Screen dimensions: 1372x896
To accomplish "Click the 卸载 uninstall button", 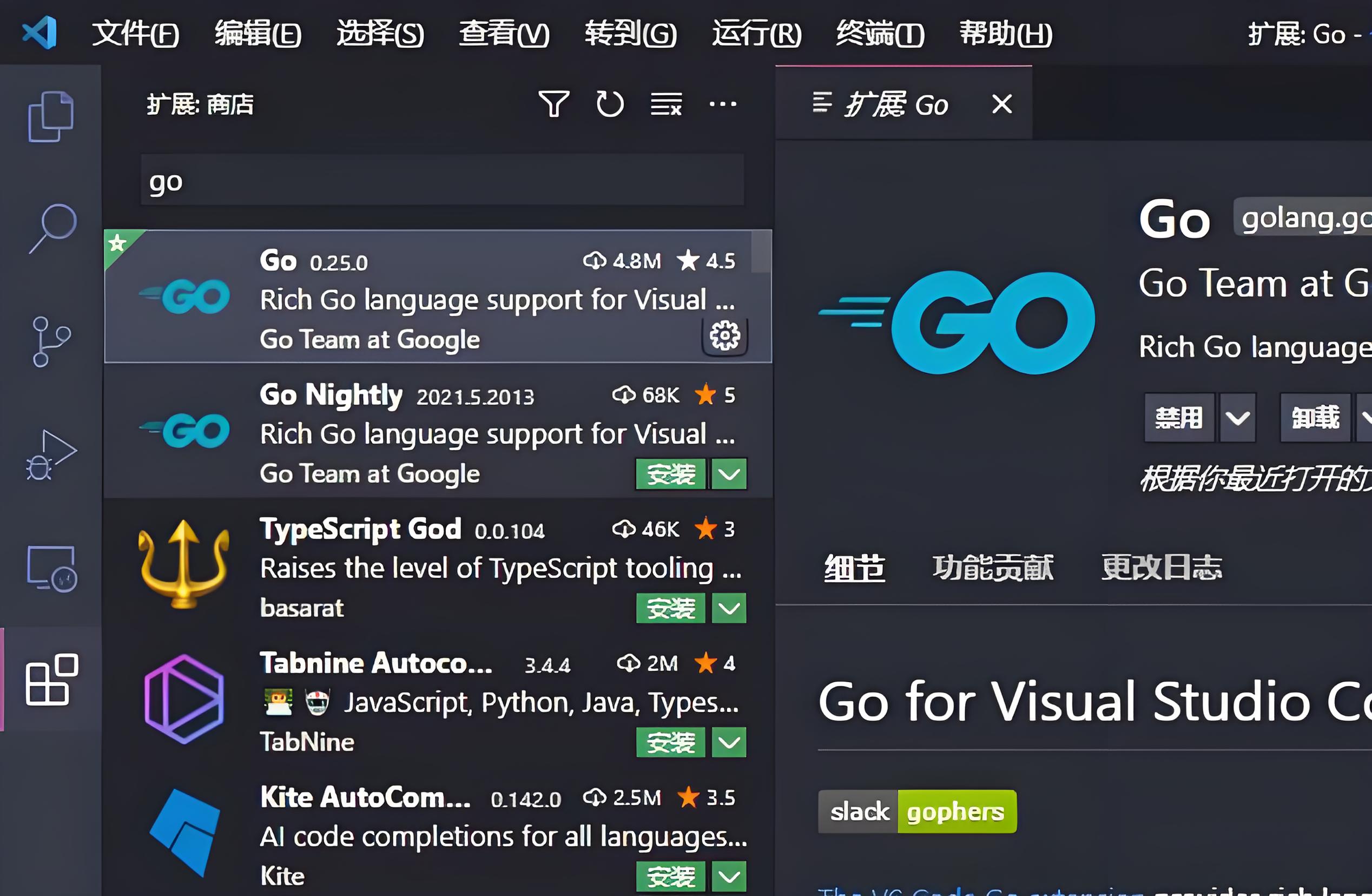I will coord(1316,418).
